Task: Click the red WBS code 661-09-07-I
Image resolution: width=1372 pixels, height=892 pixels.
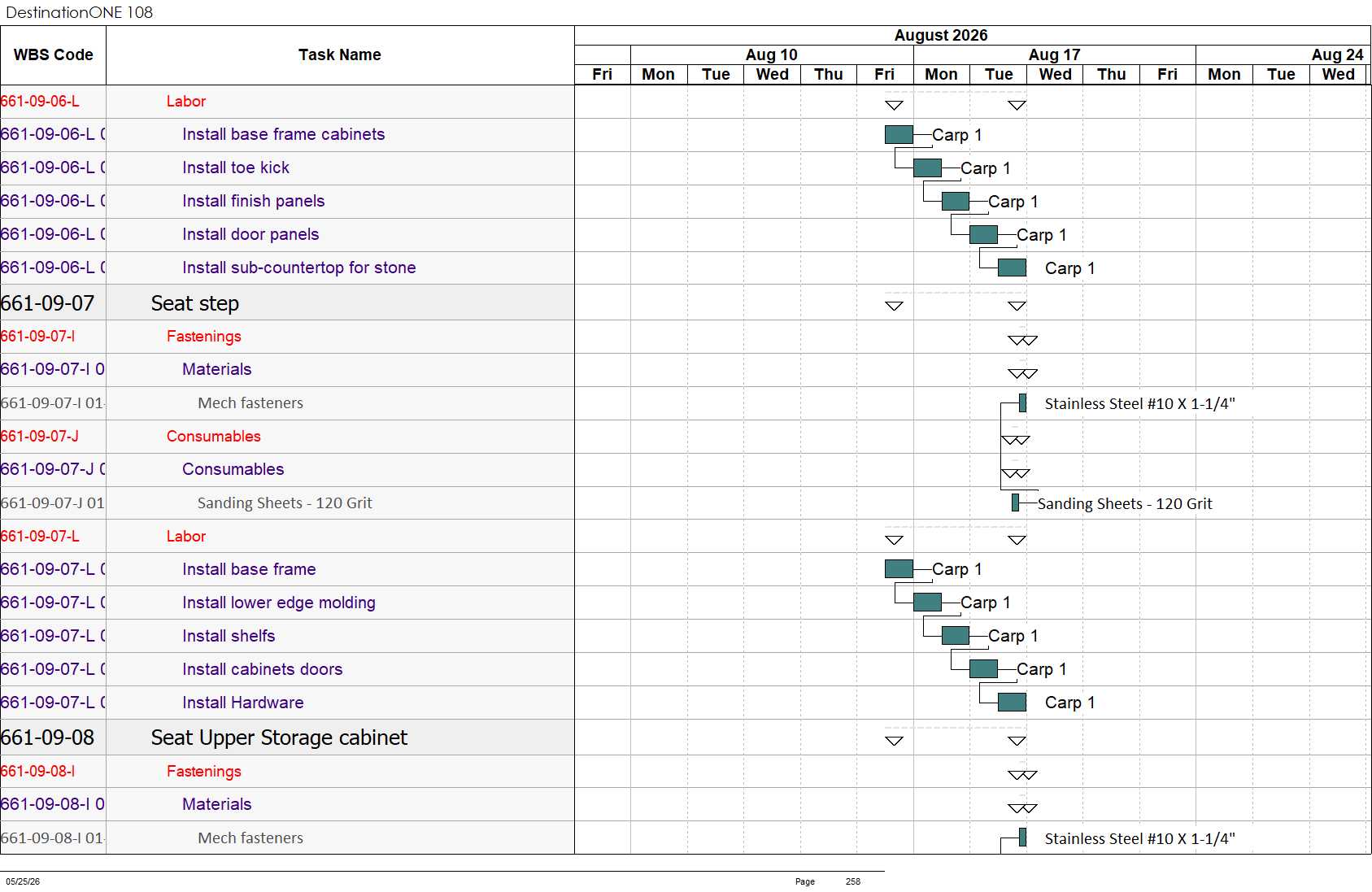Action: point(37,337)
